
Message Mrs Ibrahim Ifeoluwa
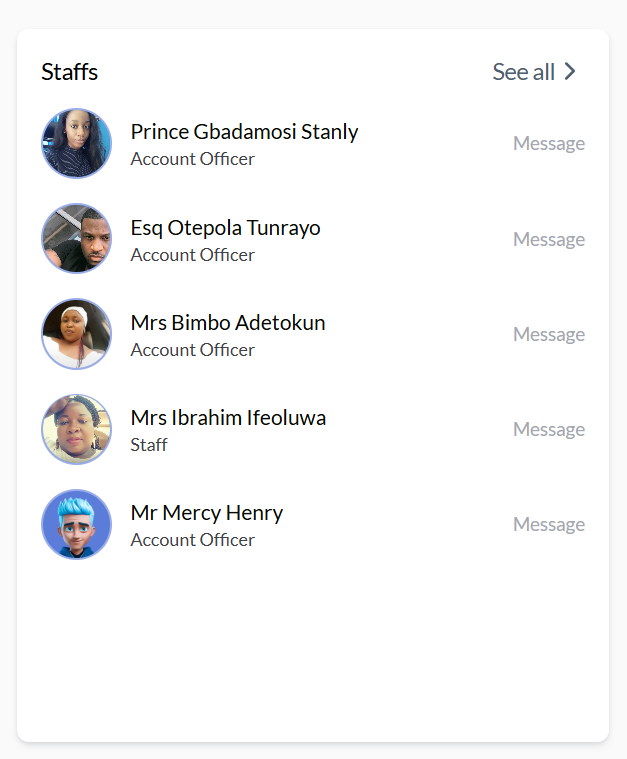(x=548, y=430)
